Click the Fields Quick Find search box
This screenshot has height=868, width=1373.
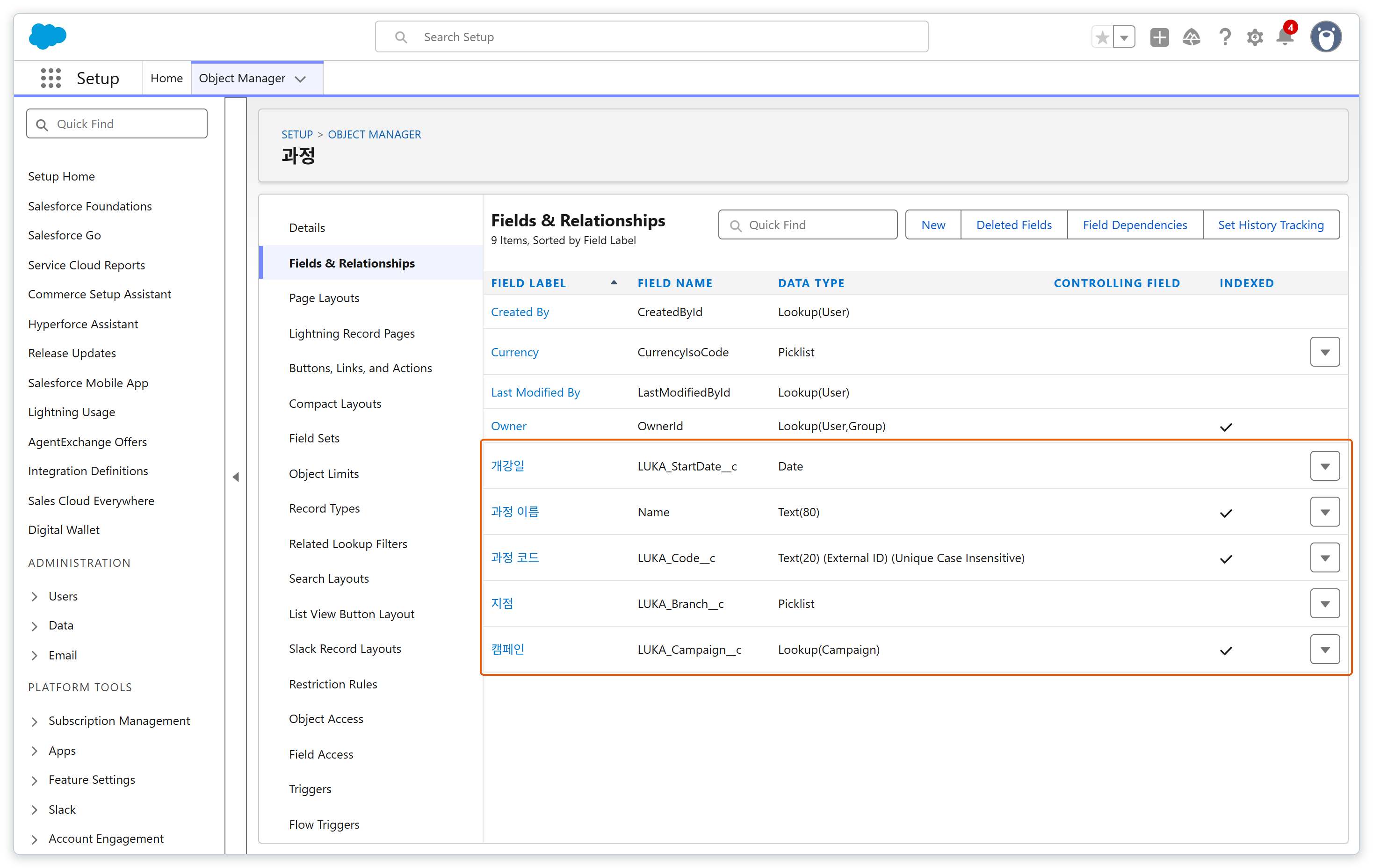(x=807, y=224)
